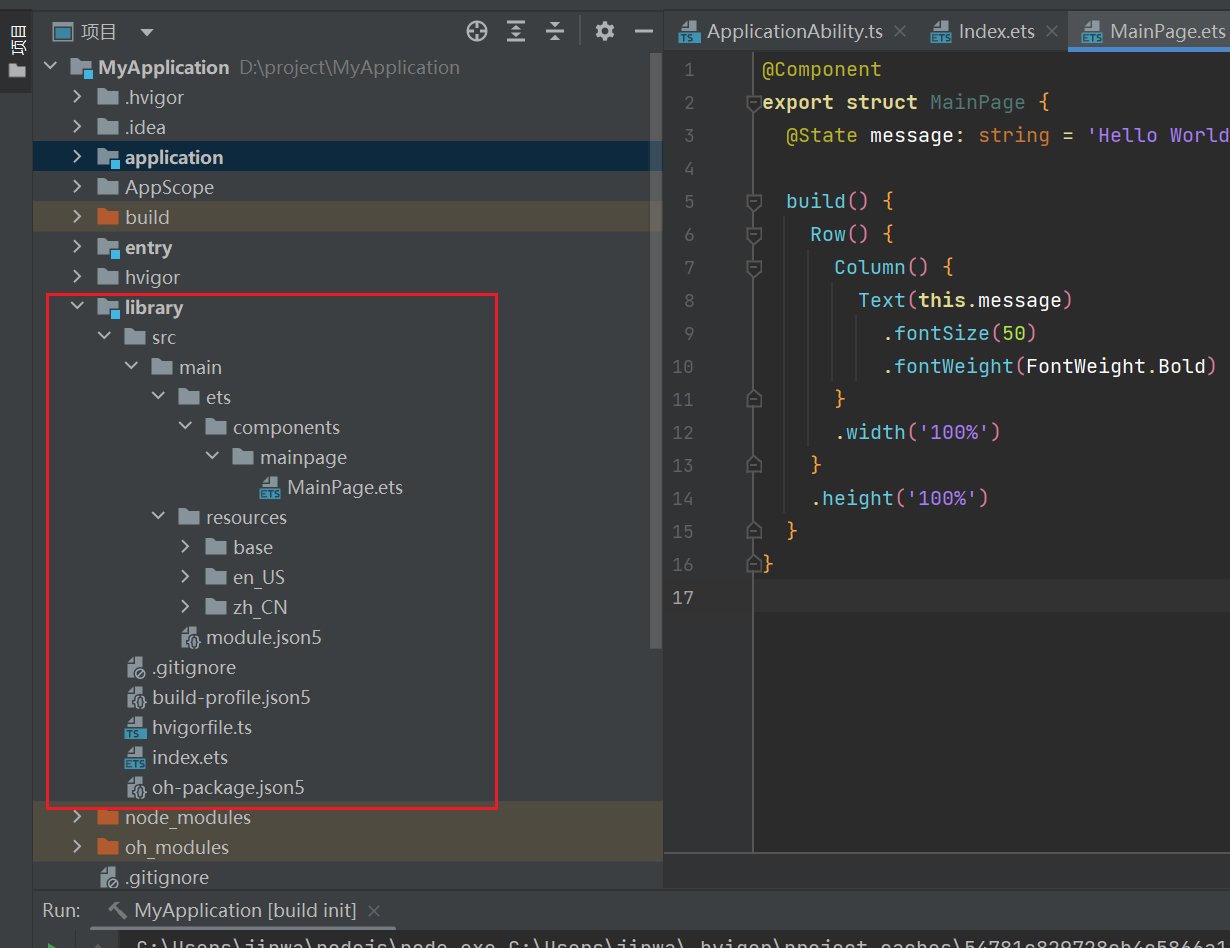1230x948 pixels.
Task: Collapse the components folder chevron
Action: [185, 427]
